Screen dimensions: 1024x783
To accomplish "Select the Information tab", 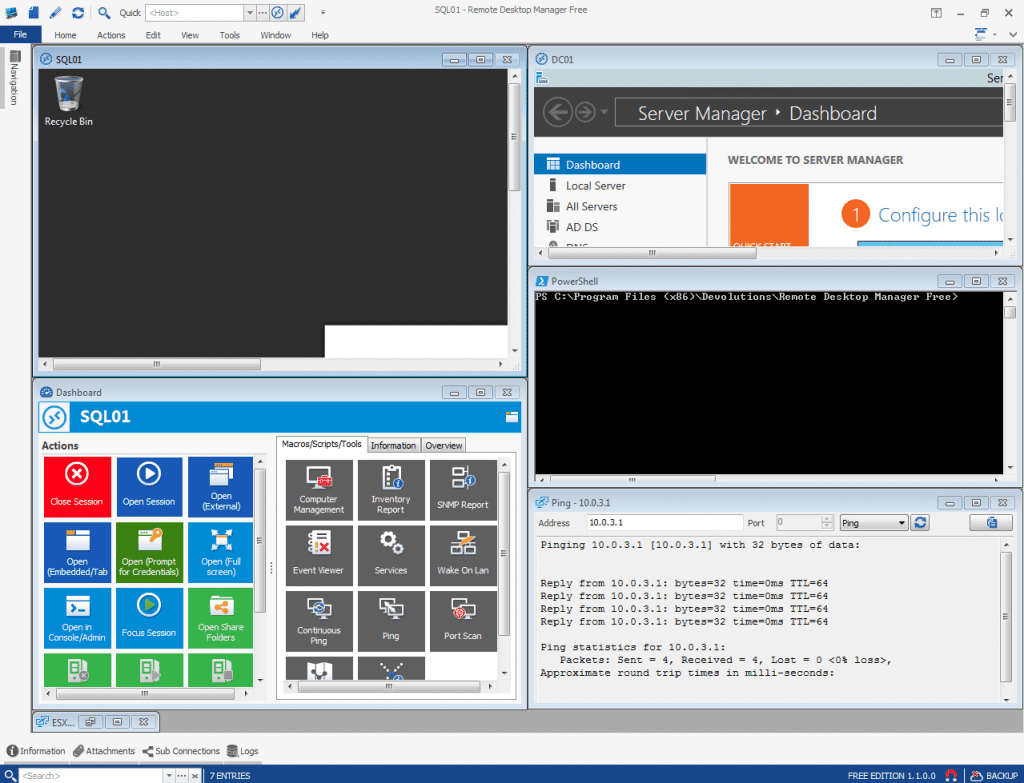I will pyautogui.click(x=393, y=445).
